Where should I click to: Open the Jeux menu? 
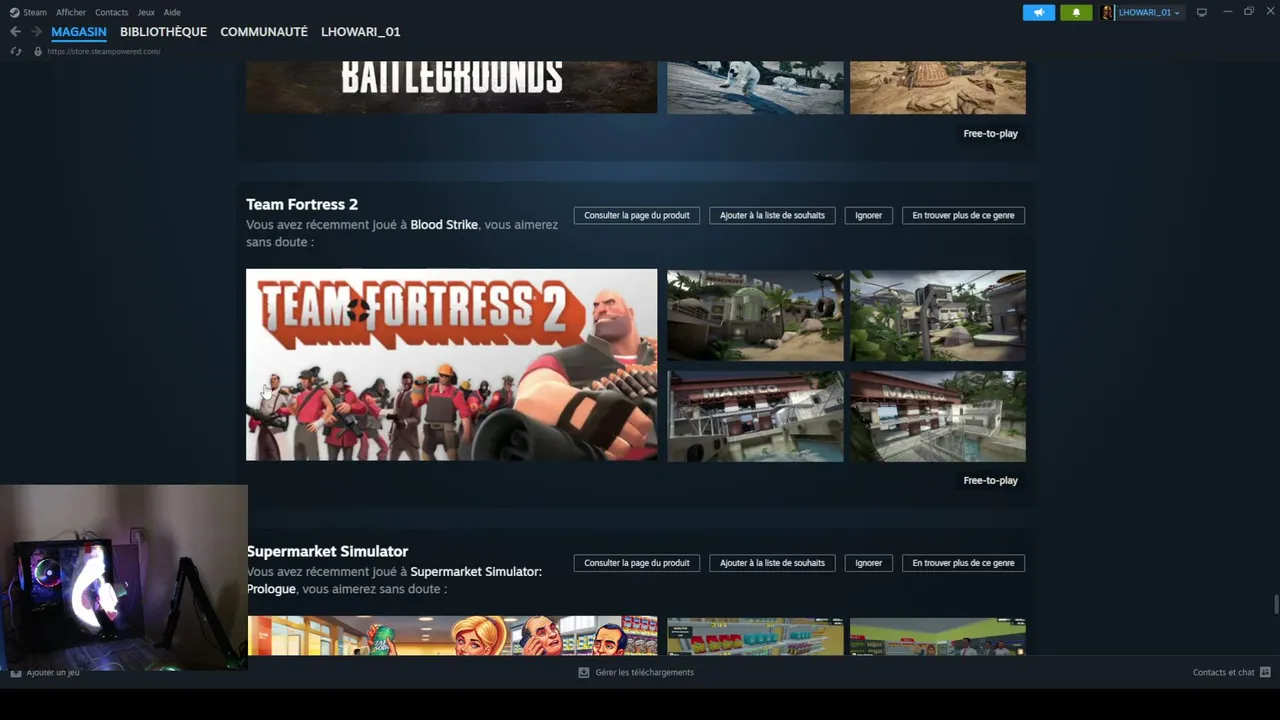[x=146, y=12]
